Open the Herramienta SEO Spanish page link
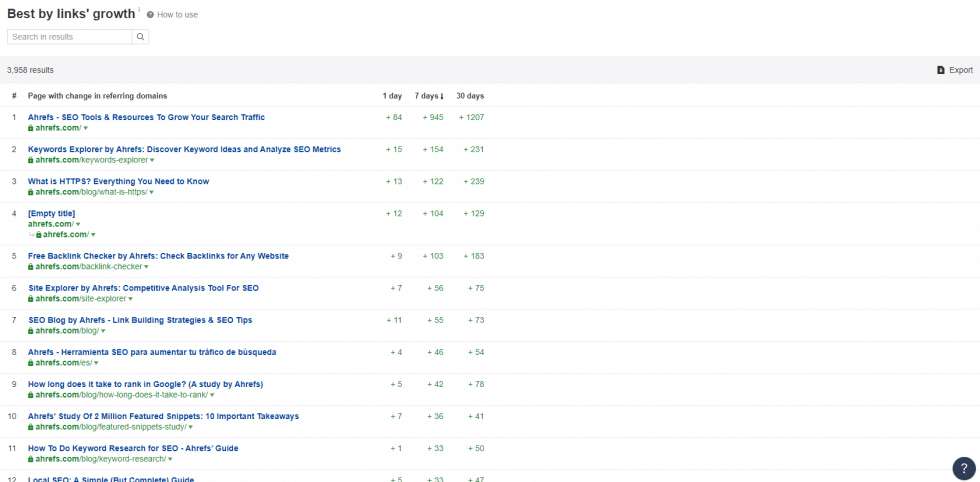 [x=152, y=352]
